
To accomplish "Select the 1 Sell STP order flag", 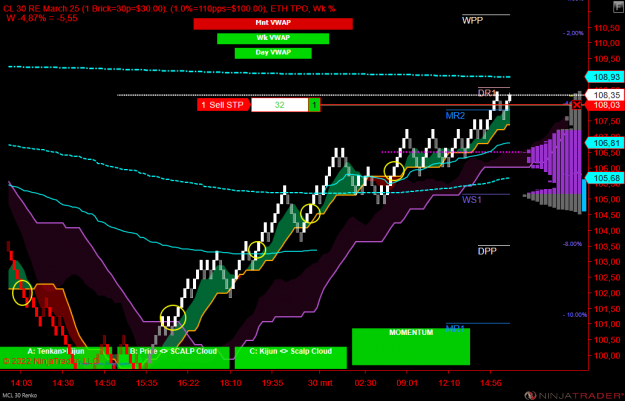I will tap(223, 105).
